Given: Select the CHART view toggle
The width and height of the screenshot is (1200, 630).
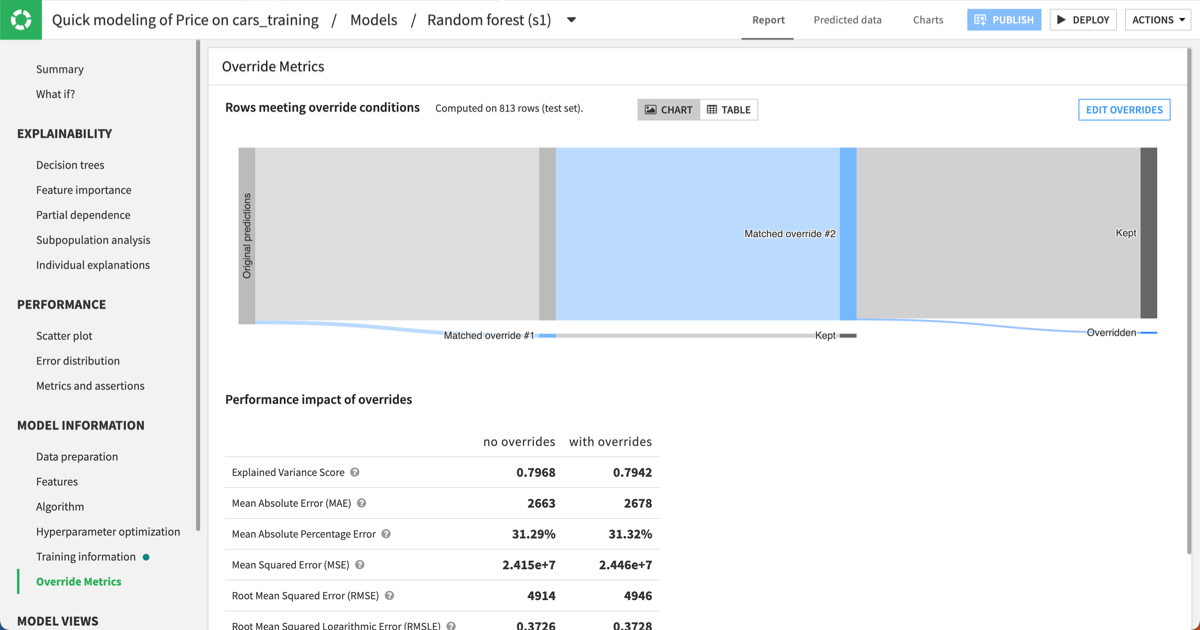Looking at the screenshot, I should 668,109.
